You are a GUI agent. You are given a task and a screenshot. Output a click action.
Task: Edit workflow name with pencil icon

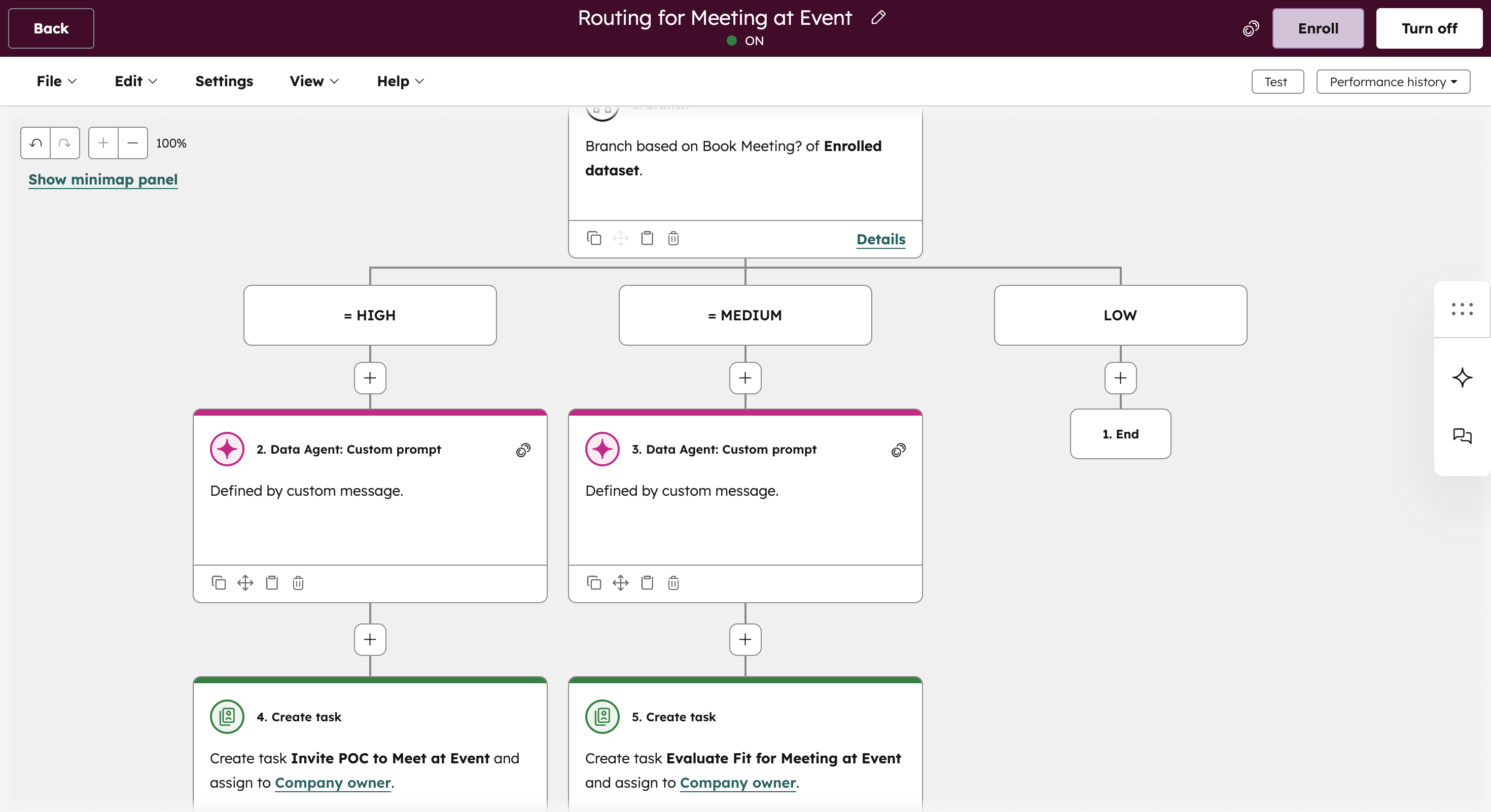pos(878,17)
